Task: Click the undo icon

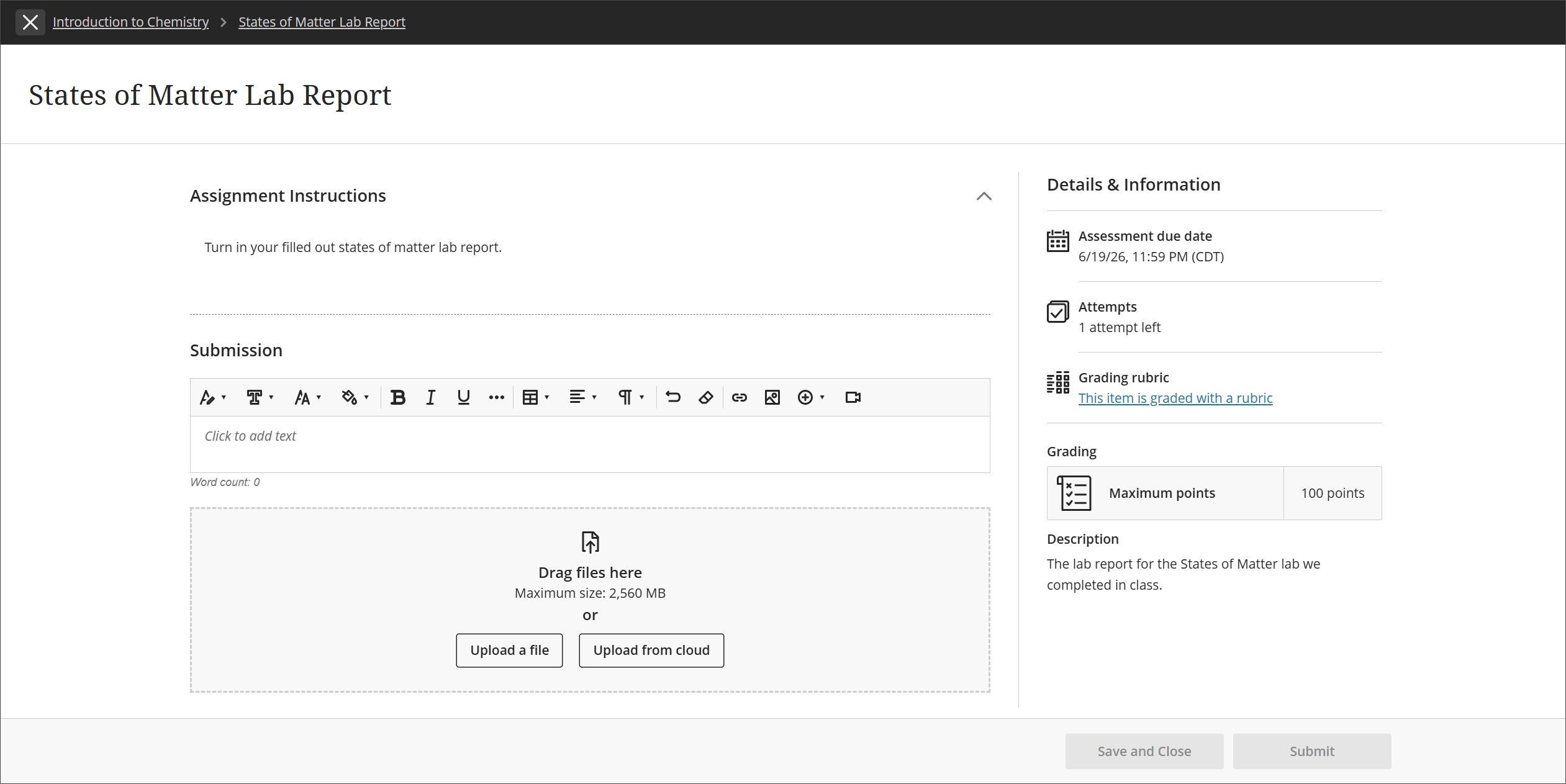Action: coord(673,397)
